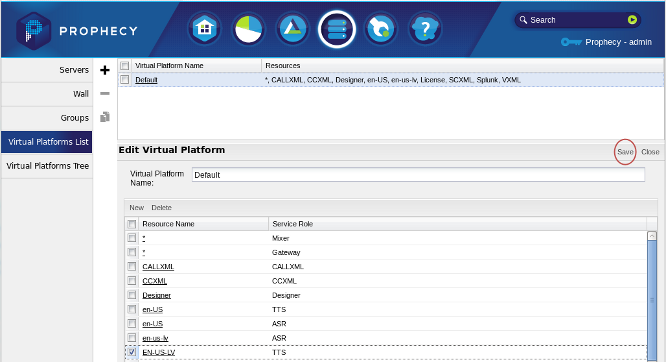This screenshot has width=666, height=362.
Task: Open the CALLXML resource link
Action: click(x=158, y=266)
